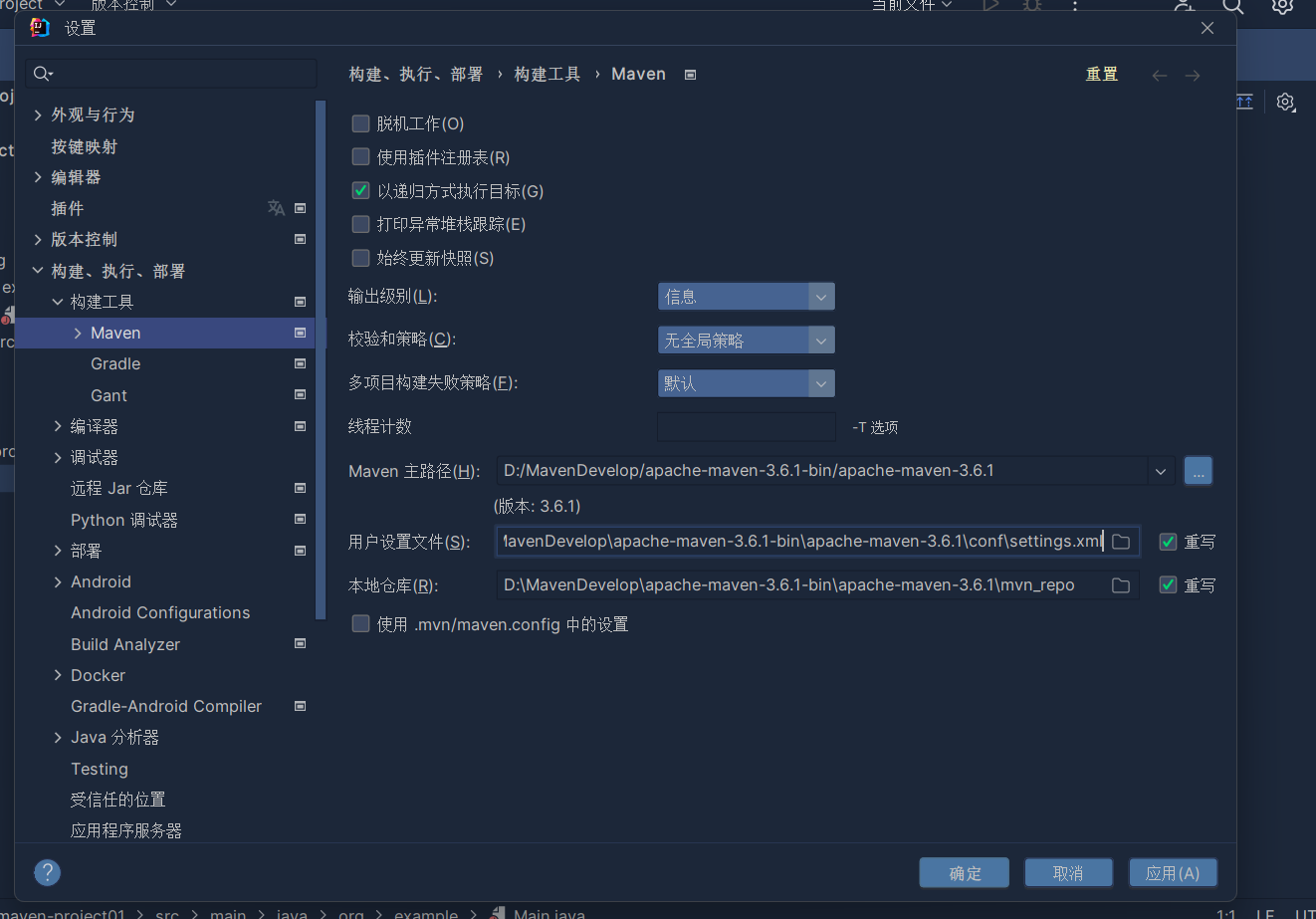The width and height of the screenshot is (1316, 919).
Task: Click the browse ... button for Maven 主路径
Action: point(1198,471)
